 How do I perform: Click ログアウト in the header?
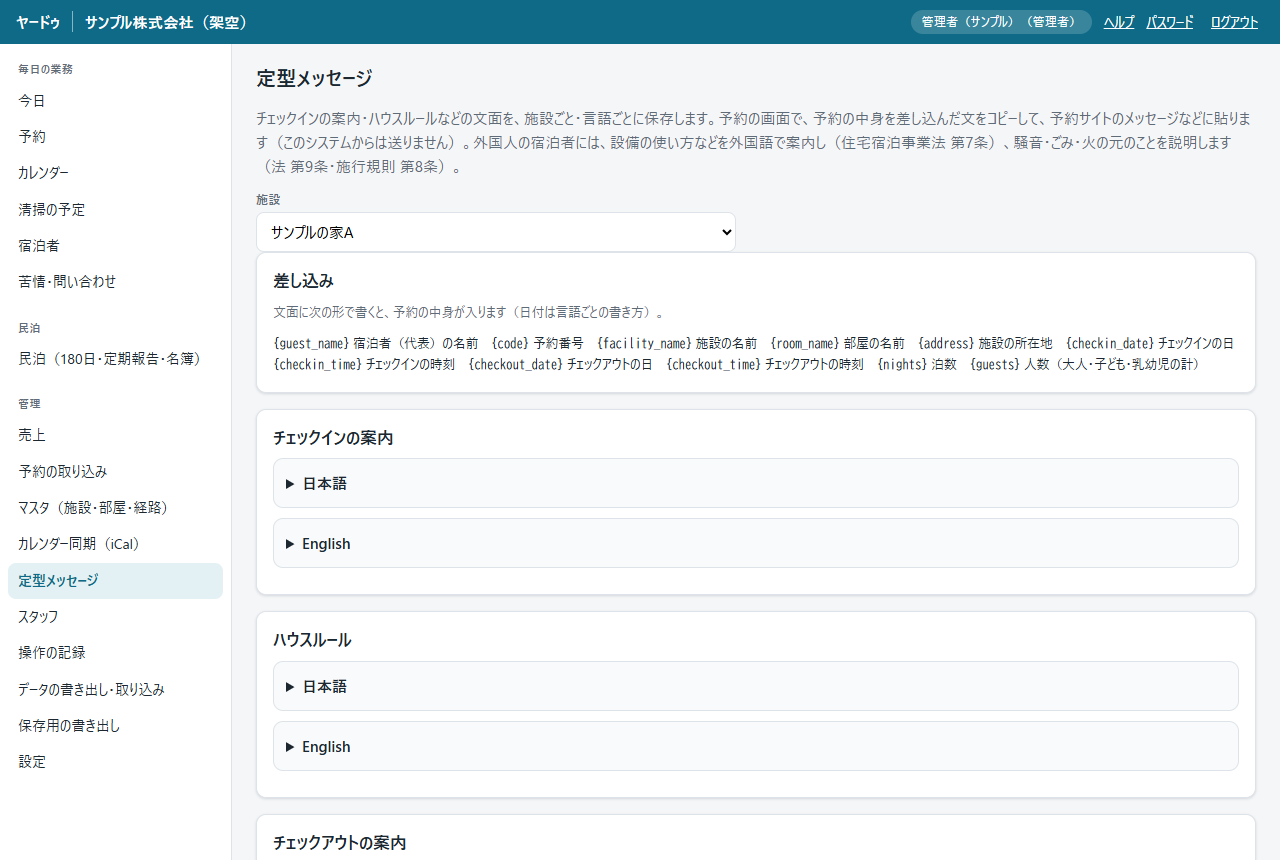(x=1234, y=22)
